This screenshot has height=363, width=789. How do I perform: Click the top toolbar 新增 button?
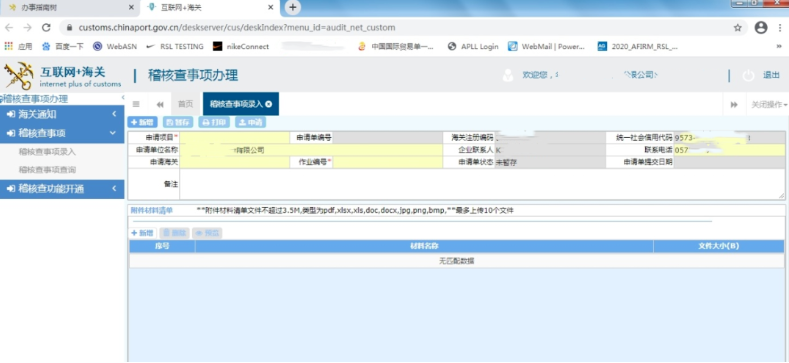[142, 122]
